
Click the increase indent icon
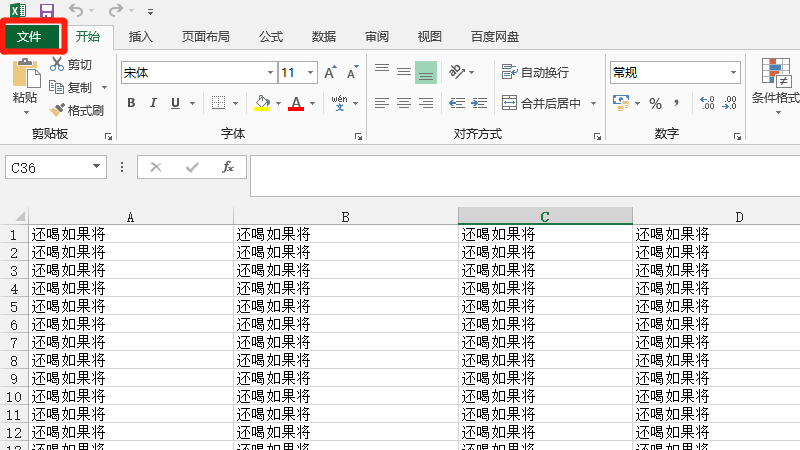(479, 103)
